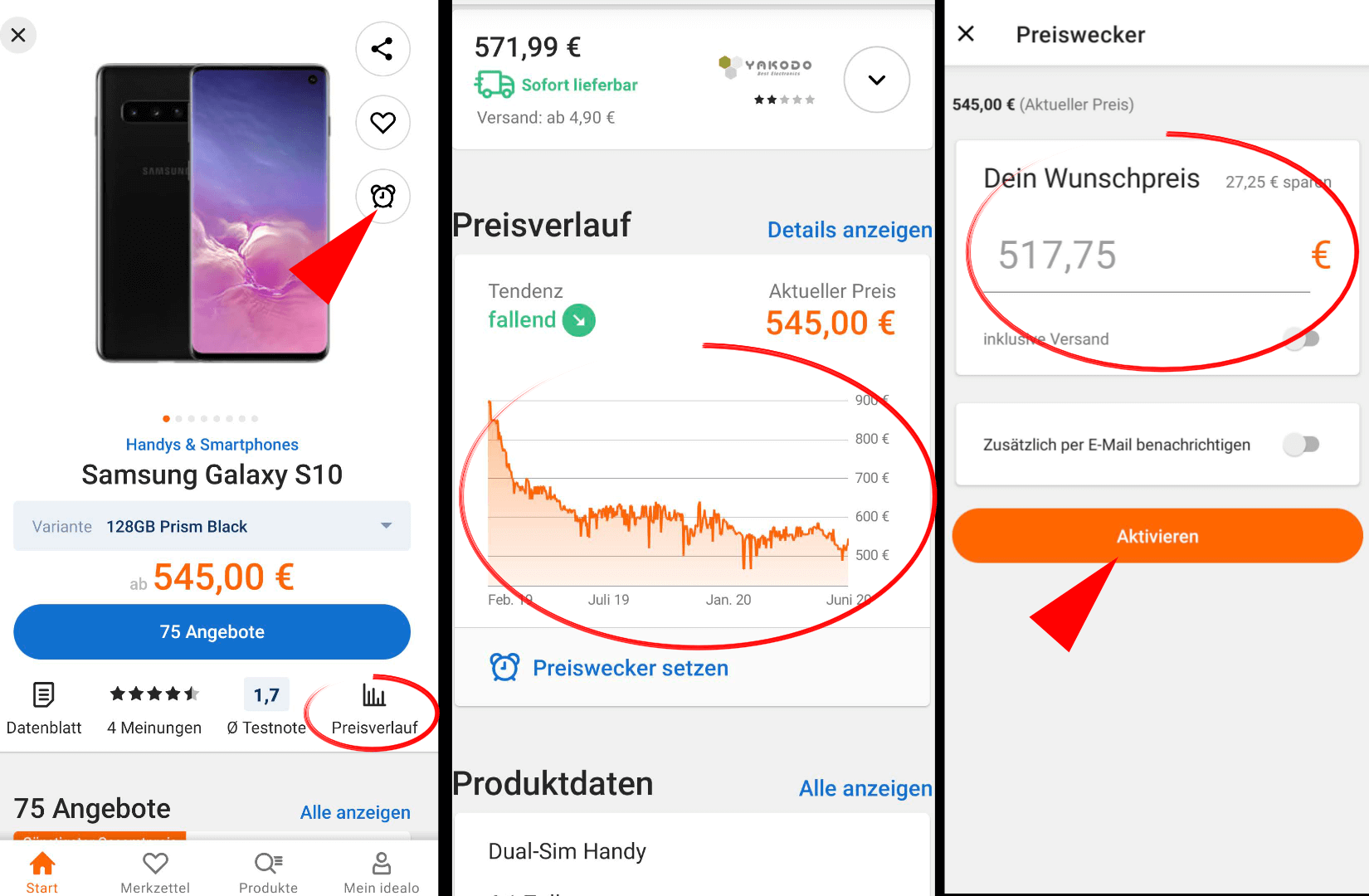Screen dimensions: 1369x896
Task: Enable Zusätzlich per E-Mail benachrichtigen switch
Action: [x=1301, y=445]
